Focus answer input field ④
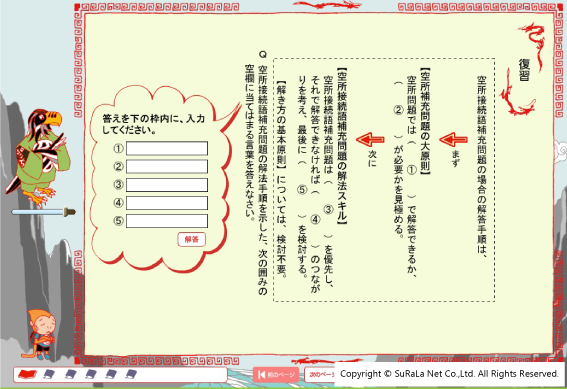 tap(167, 203)
